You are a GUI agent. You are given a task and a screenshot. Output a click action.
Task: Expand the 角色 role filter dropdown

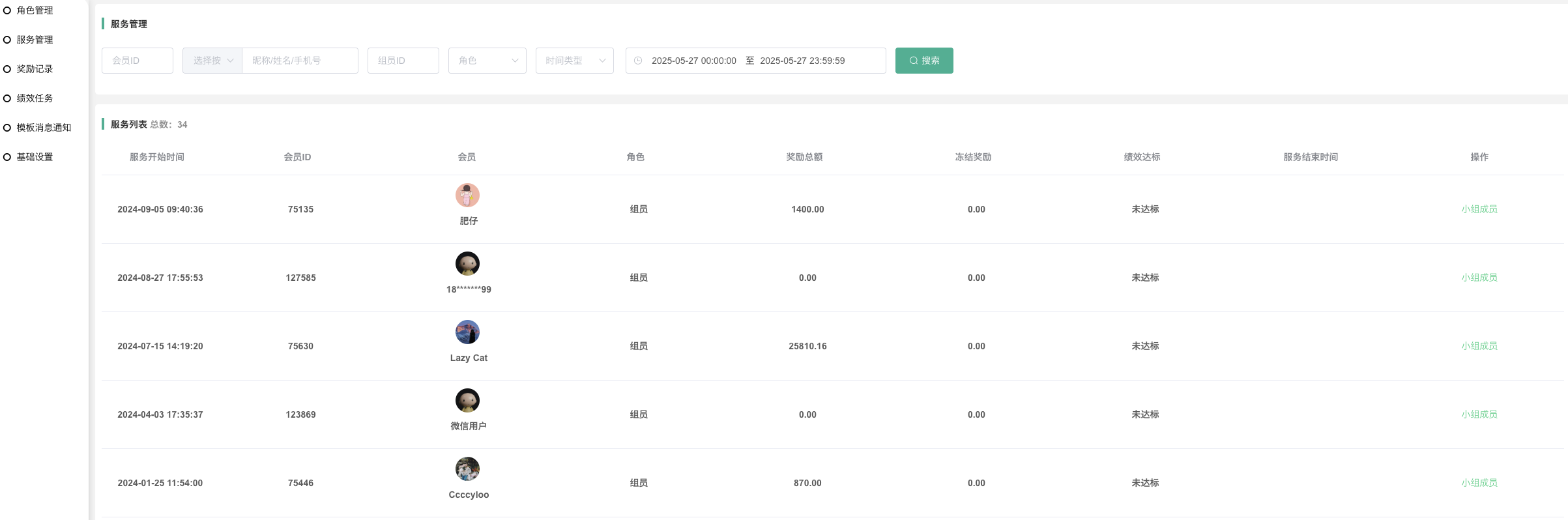487,61
